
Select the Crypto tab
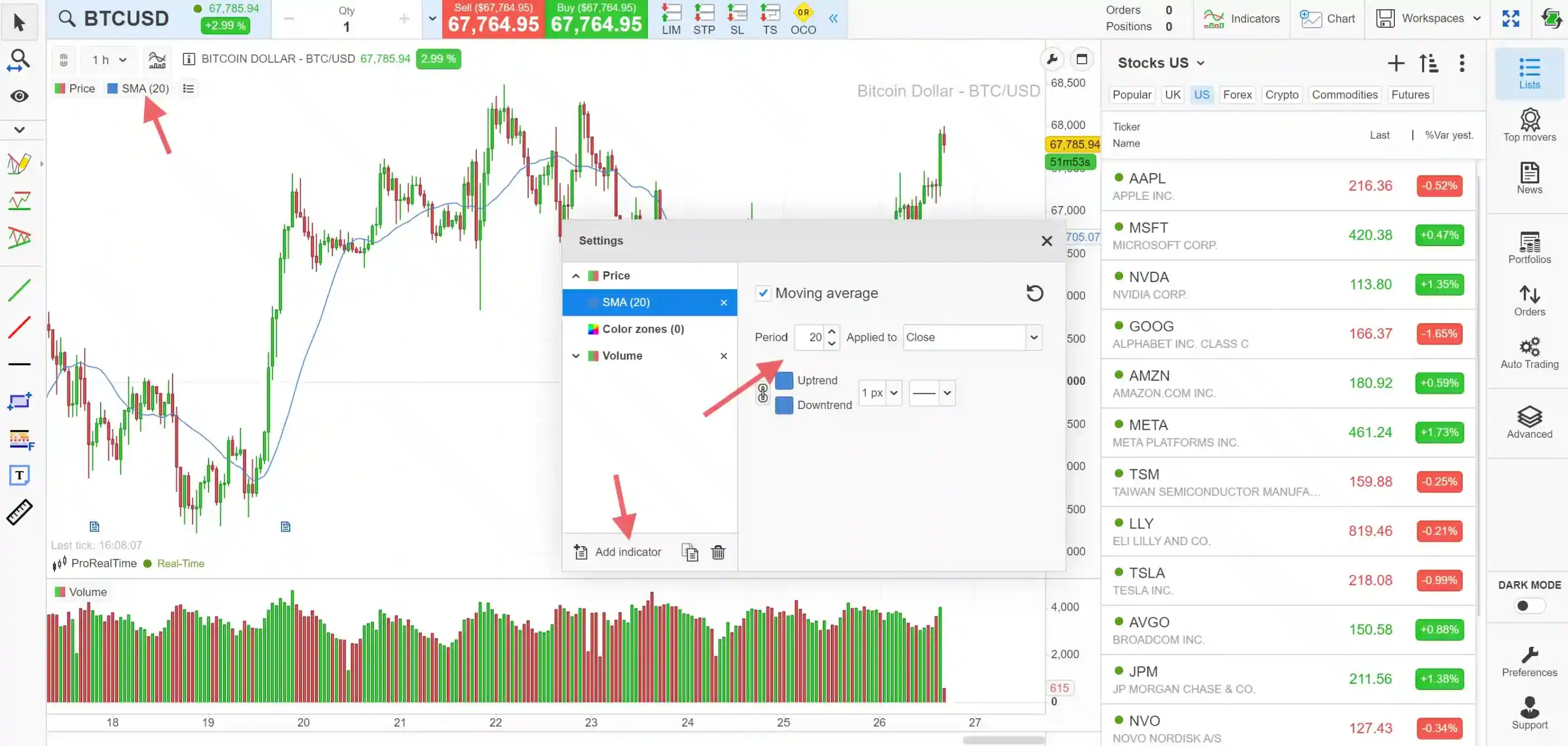coord(1281,94)
